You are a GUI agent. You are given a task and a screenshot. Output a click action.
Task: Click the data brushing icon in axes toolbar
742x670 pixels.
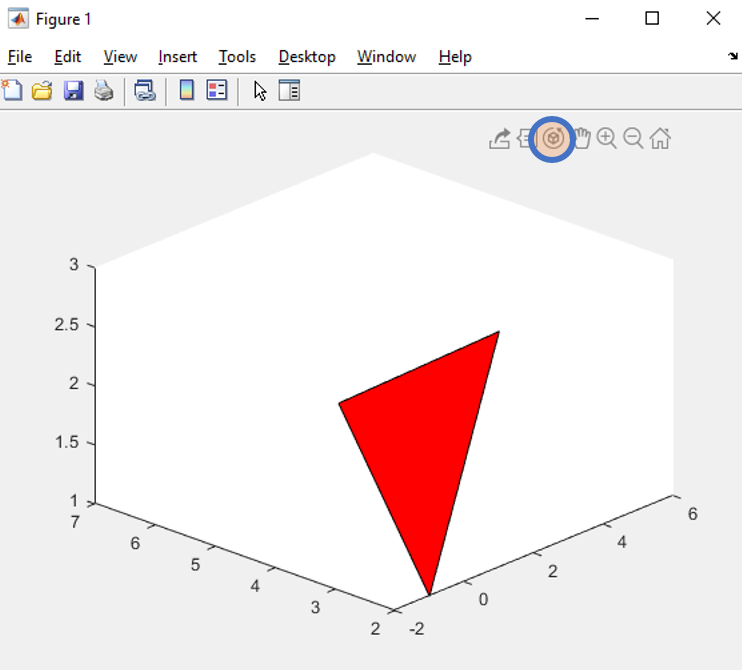524,139
